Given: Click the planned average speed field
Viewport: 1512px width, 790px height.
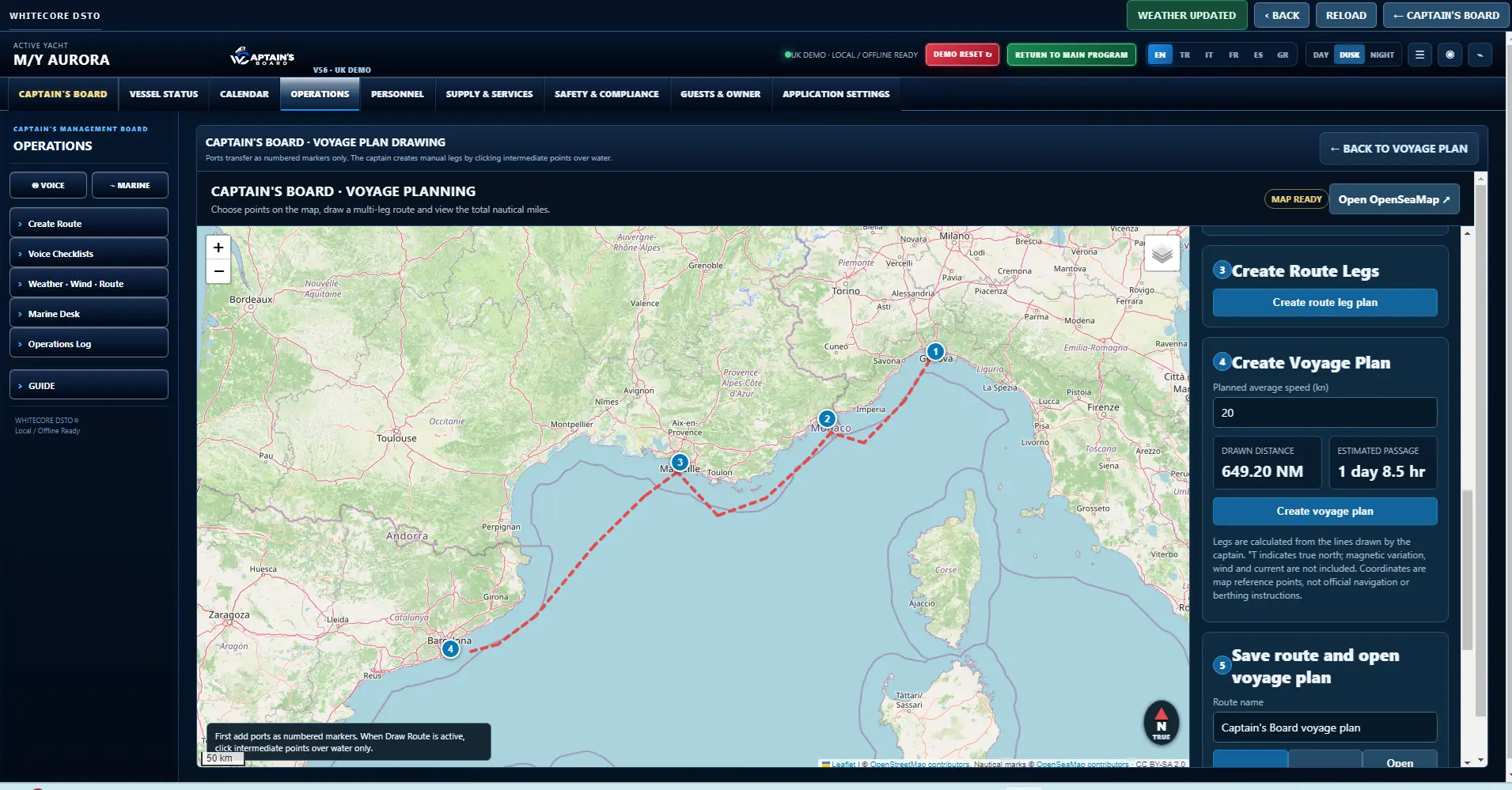Looking at the screenshot, I should coord(1324,413).
